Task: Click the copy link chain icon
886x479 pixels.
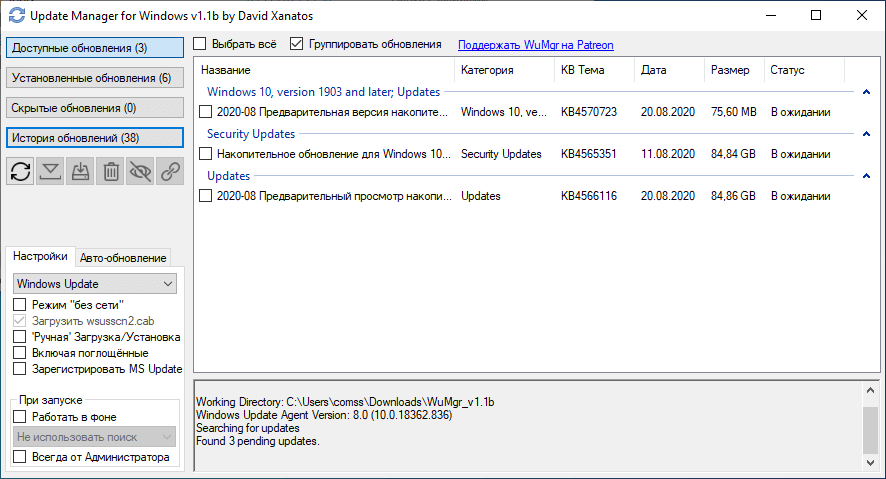Action: point(171,171)
